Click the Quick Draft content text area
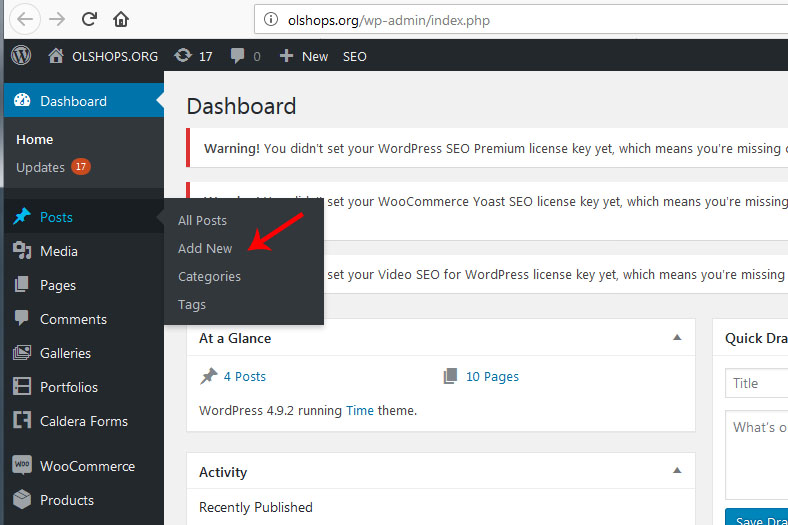Viewport: 788px width, 525px height. click(756, 455)
